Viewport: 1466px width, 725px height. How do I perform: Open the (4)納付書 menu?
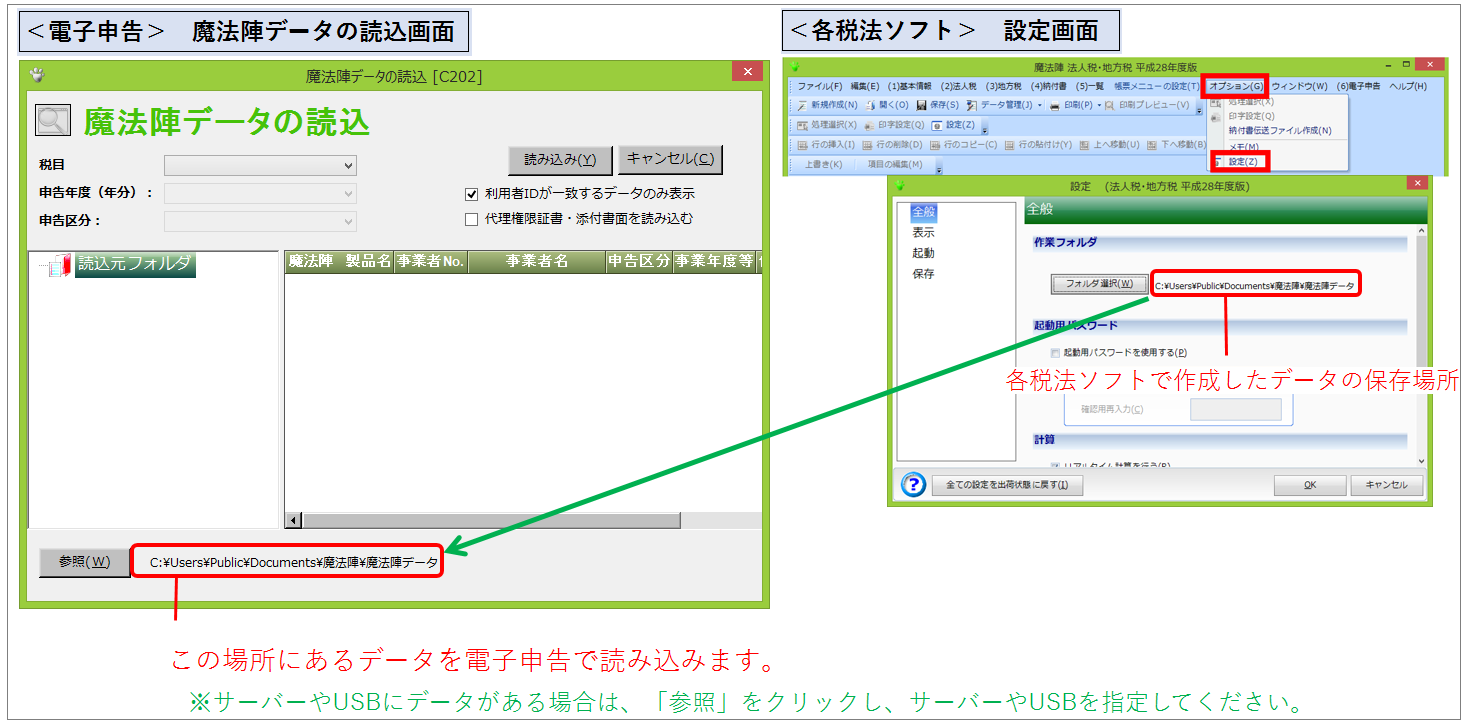[x=1048, y=86]
